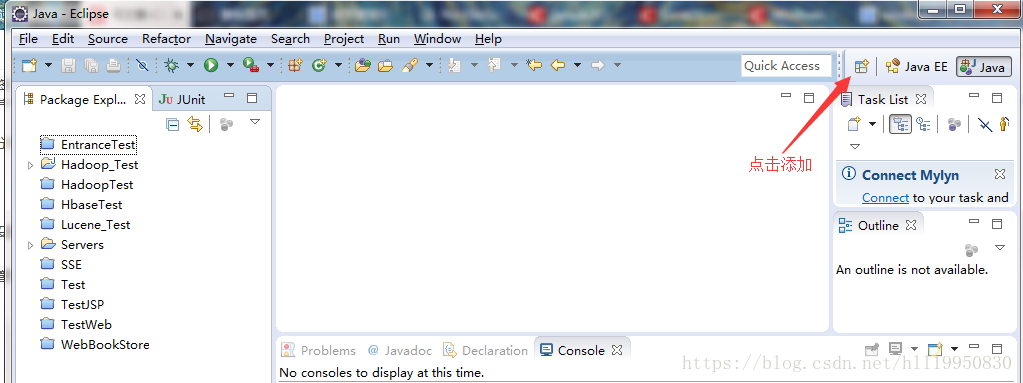Click the Search flashlight toolbar icon
Viewport: 1023px width, 383px height.
(410, 65)
